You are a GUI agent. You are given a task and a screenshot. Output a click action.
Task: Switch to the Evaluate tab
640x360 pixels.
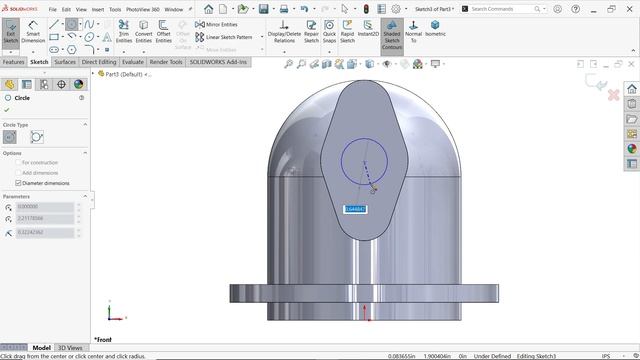tap(133, 62)
